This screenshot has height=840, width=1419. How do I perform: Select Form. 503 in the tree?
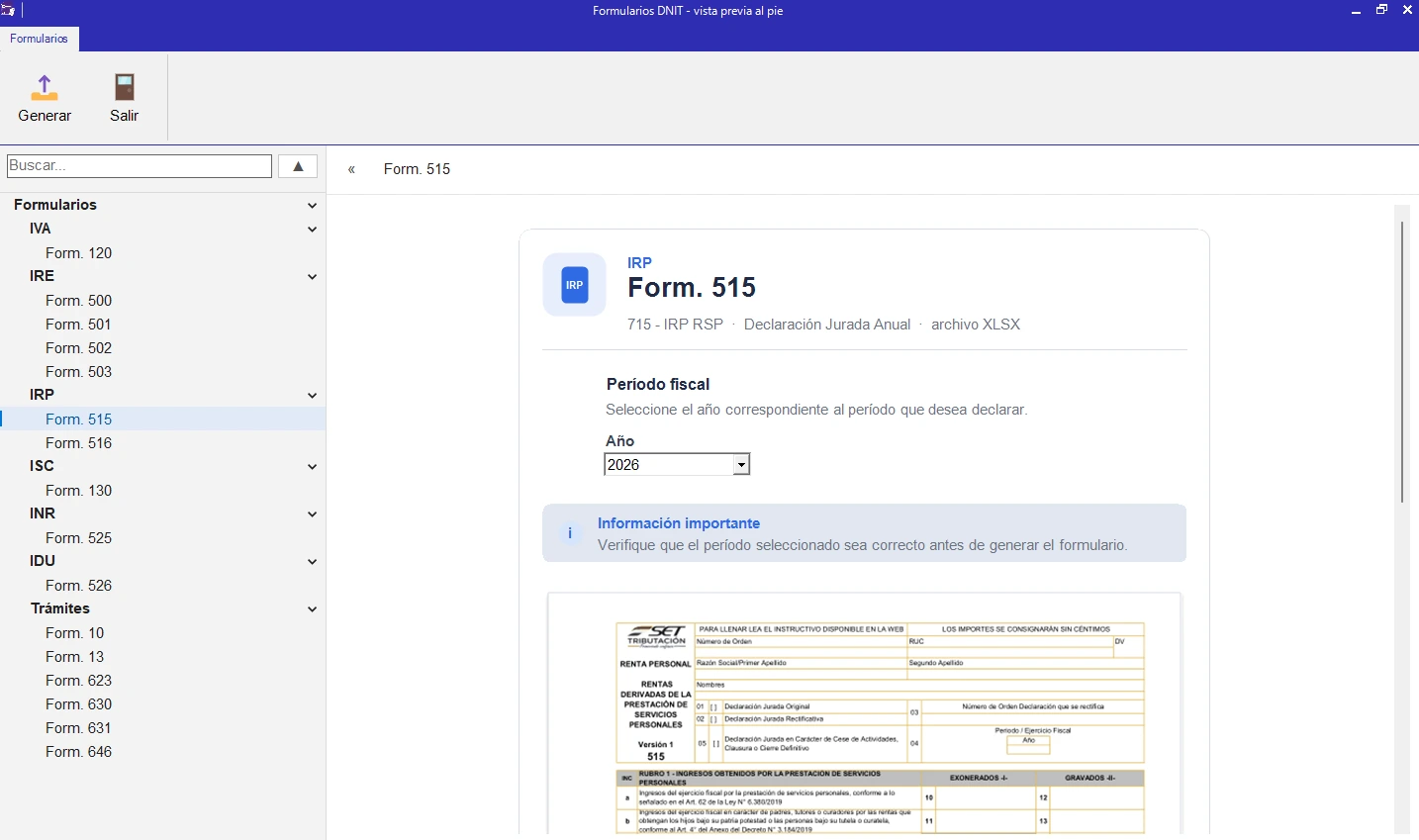click(78, 372)
